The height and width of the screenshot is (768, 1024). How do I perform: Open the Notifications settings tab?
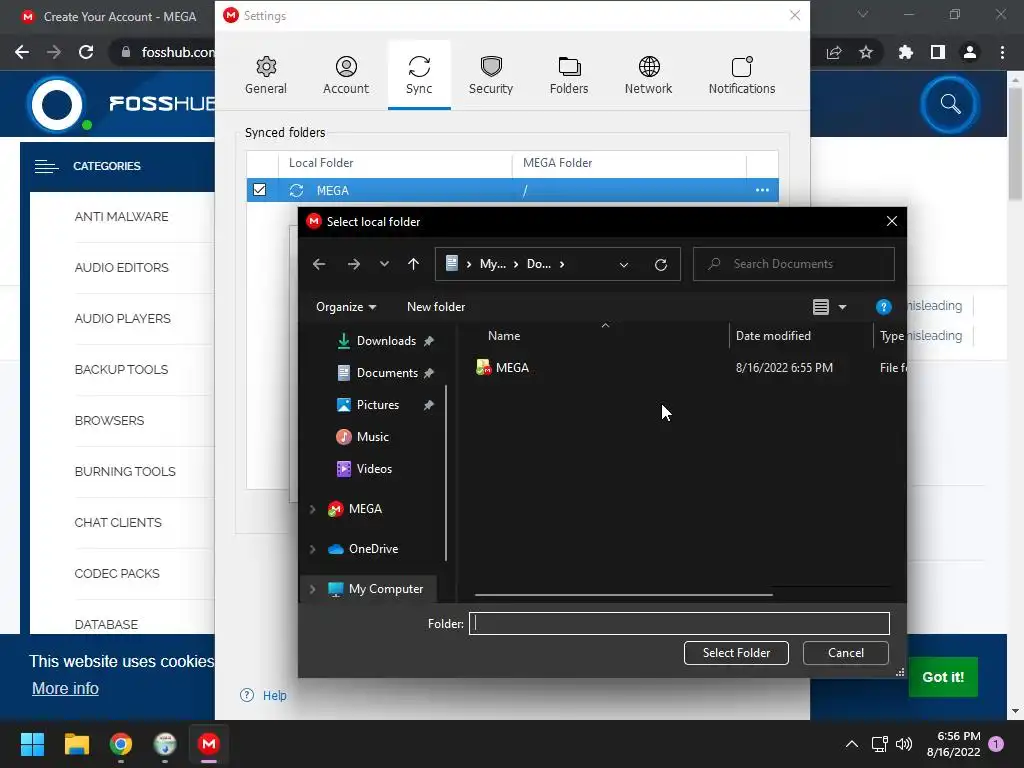pos(742,75)
